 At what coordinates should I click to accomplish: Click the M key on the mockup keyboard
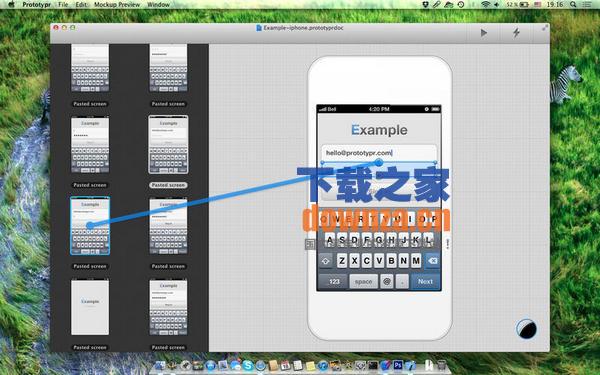(x=416, y=261)
